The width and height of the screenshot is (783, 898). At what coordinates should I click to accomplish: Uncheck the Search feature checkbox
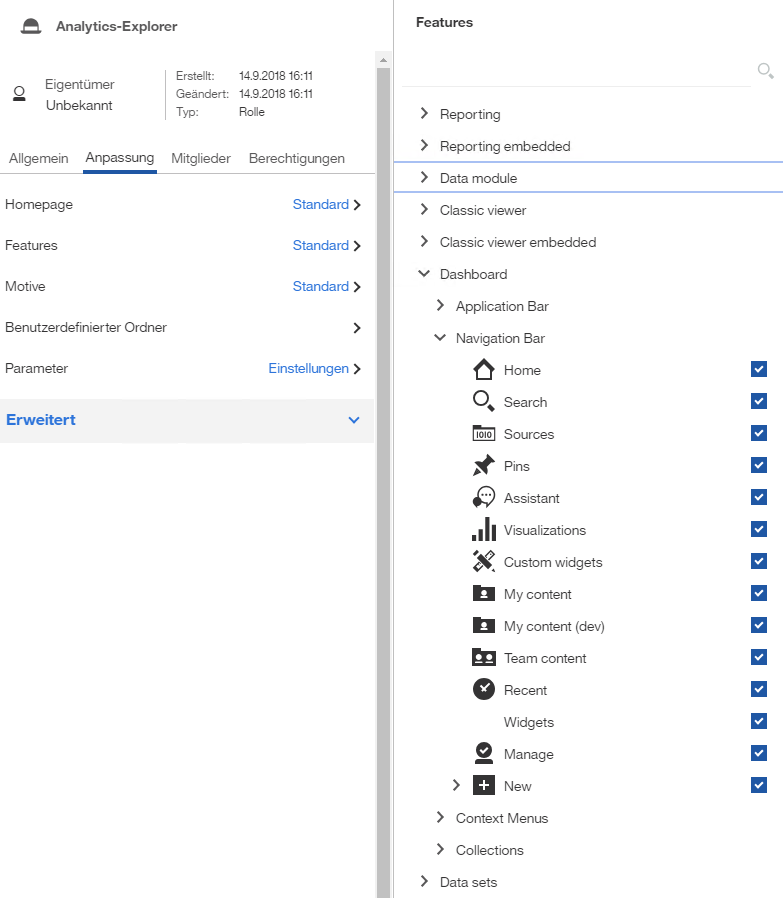pos(759,402)
